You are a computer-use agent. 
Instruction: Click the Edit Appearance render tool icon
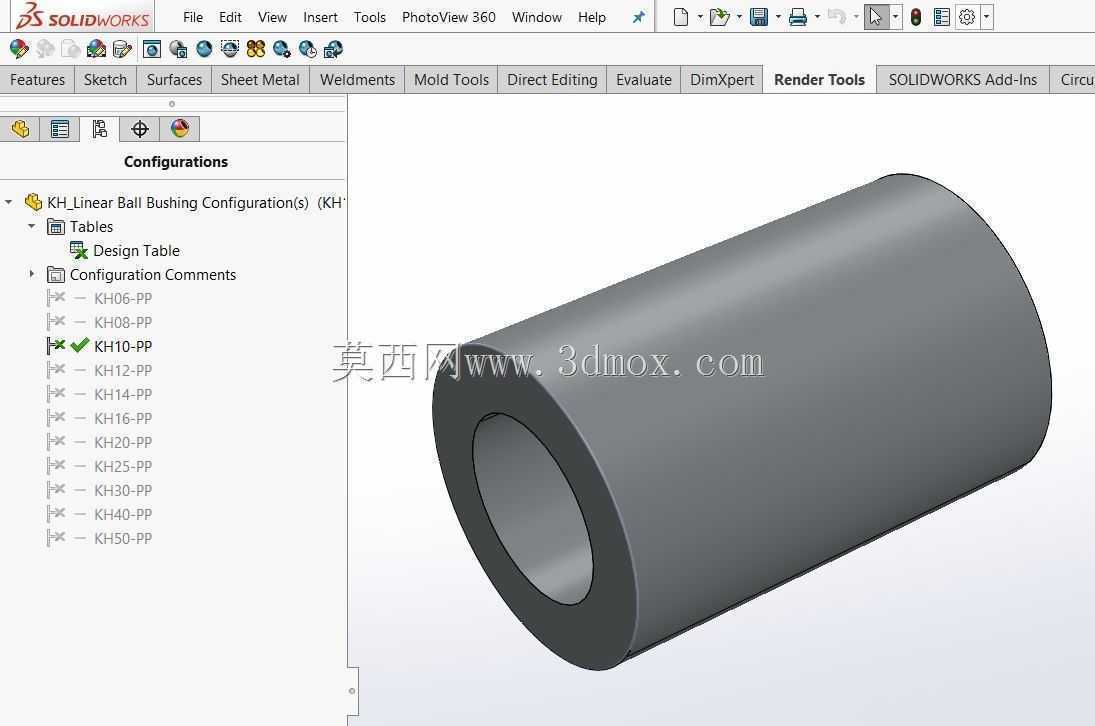tap(19, 49)
